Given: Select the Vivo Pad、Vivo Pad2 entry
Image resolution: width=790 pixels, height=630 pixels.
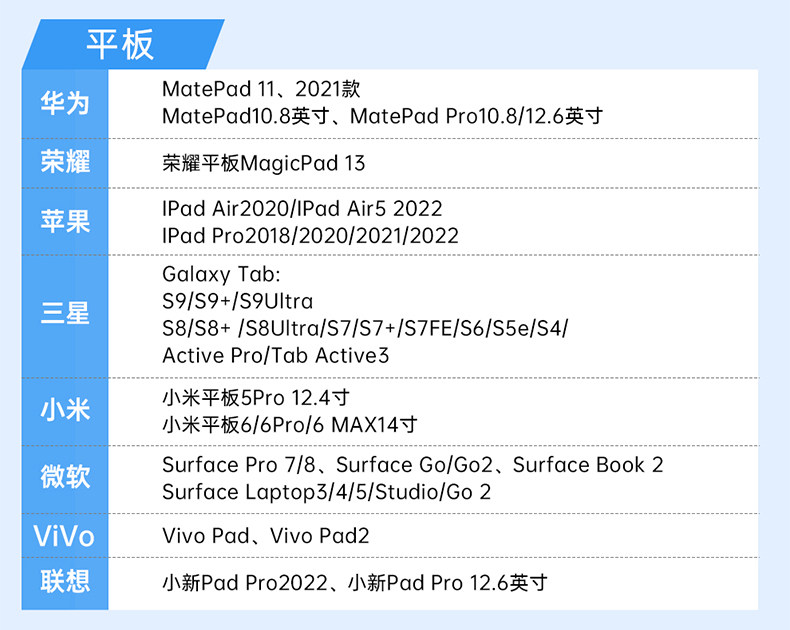Looking at the screenshot, I should [x=265, y=536].
